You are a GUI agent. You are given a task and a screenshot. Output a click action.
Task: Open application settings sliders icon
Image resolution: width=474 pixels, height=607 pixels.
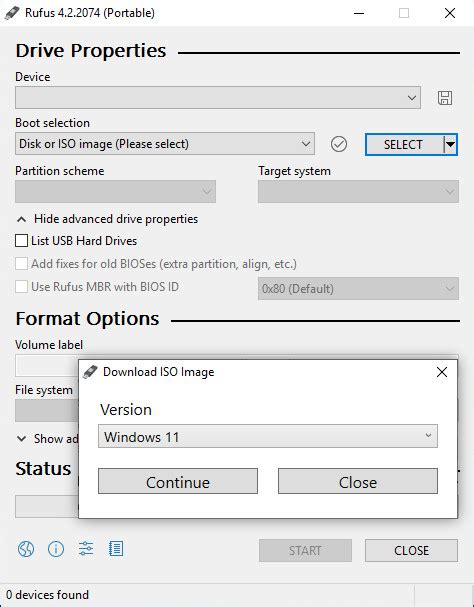pyautogui.click(x=86, y=549)
